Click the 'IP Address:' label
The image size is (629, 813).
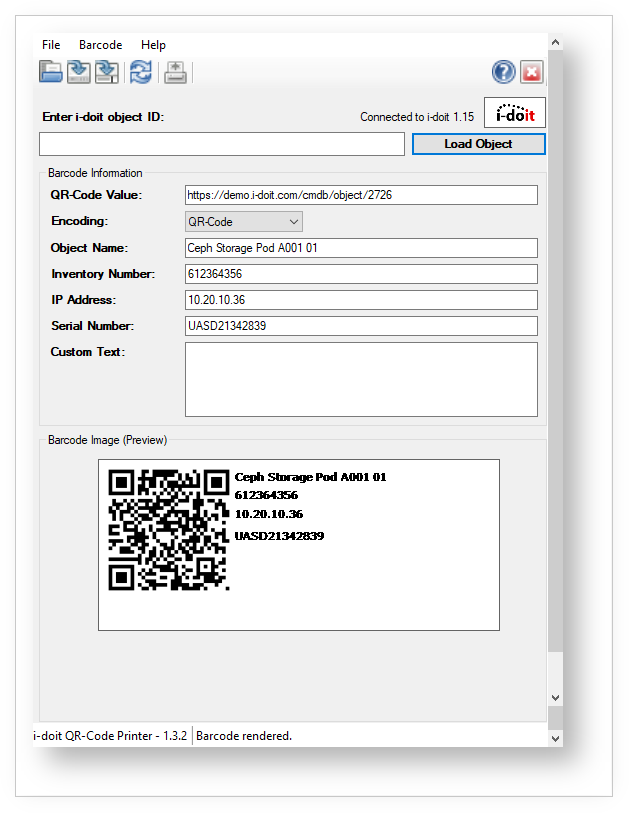[83, 300]
